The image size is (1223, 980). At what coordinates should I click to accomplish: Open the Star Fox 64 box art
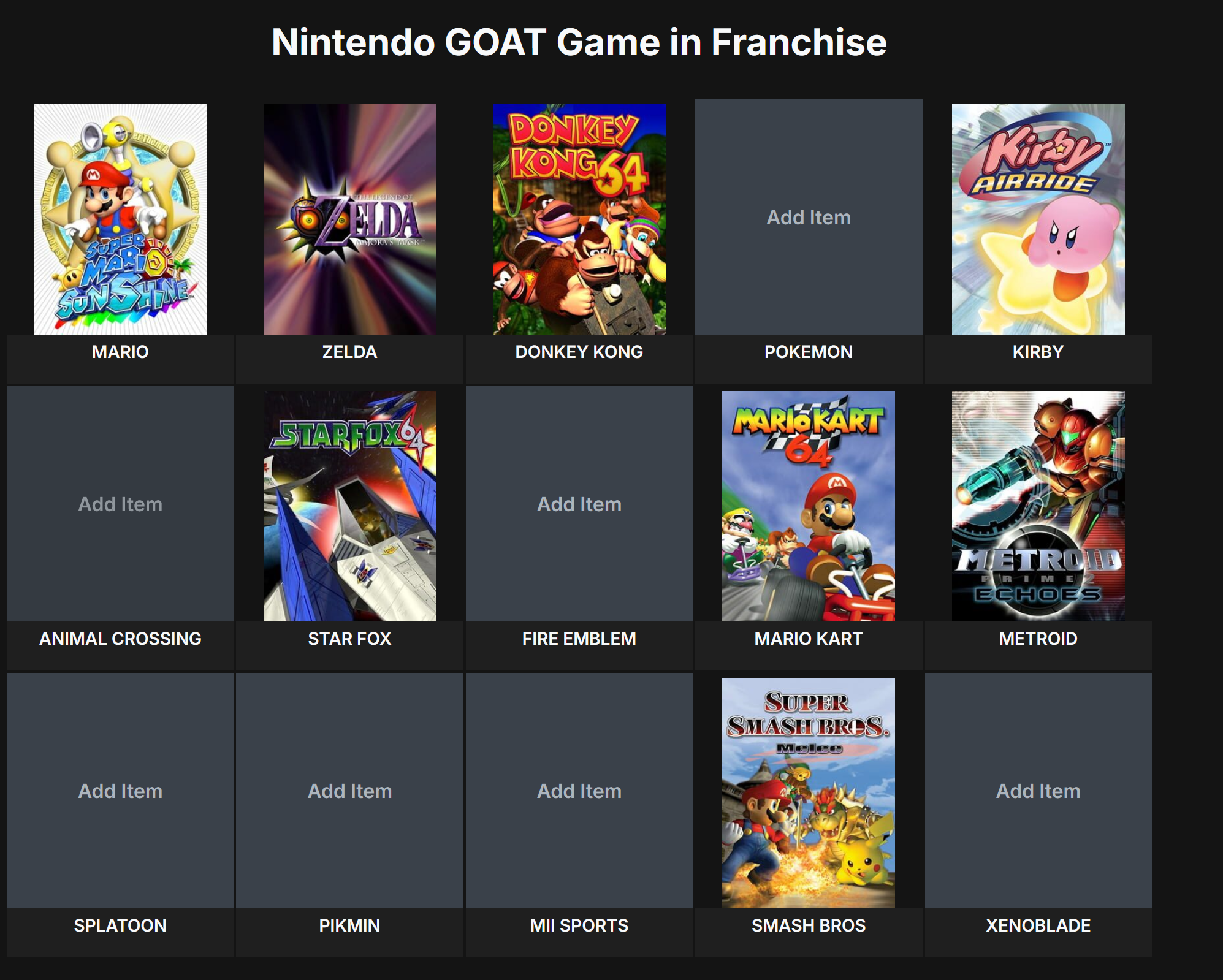click(350, 506)
